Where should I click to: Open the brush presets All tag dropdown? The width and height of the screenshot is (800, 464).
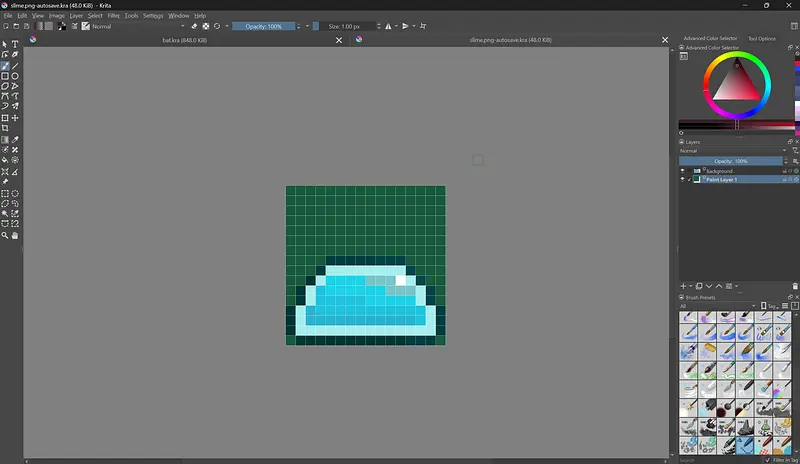715,306
